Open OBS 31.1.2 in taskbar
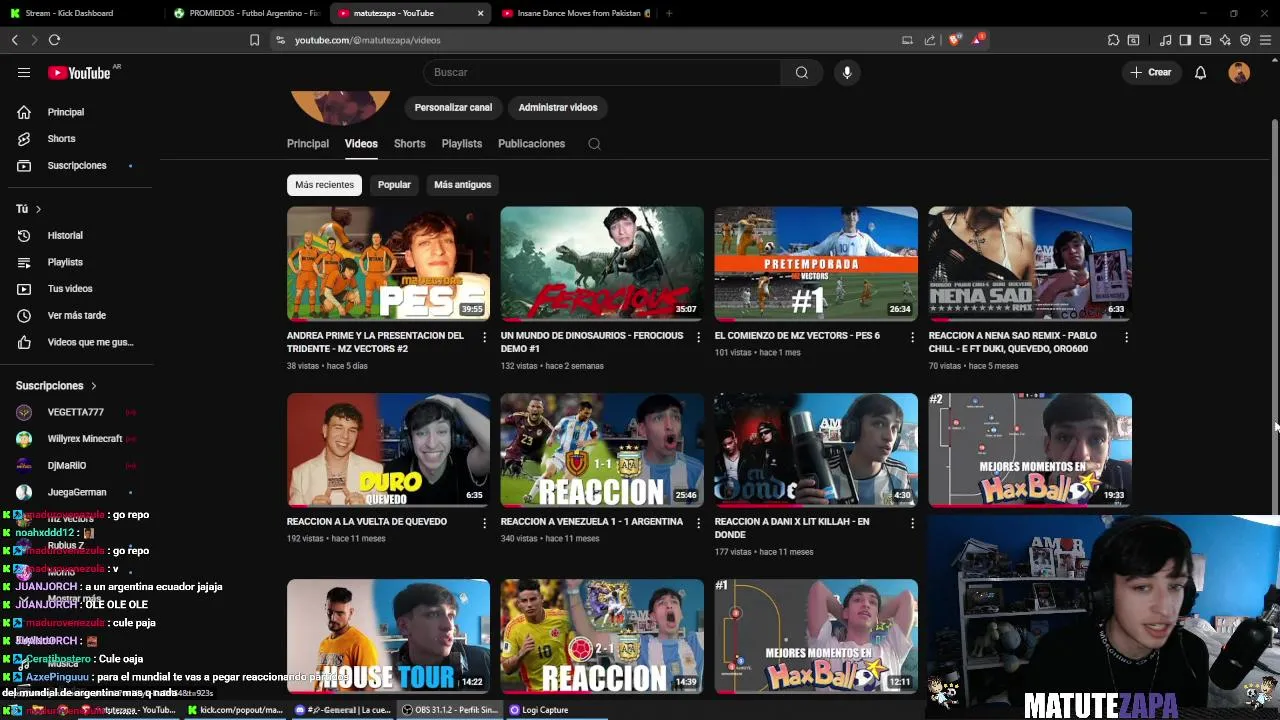The width and height of the screenshot is (1280, 720). (450, 710)
